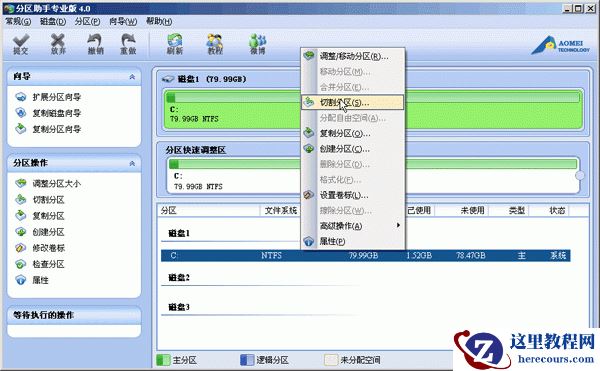Image resolution: width=600 pixels, height=371 pixels.
Task: Select 磁盘2 group in partition list
Action: coord(179,278)
